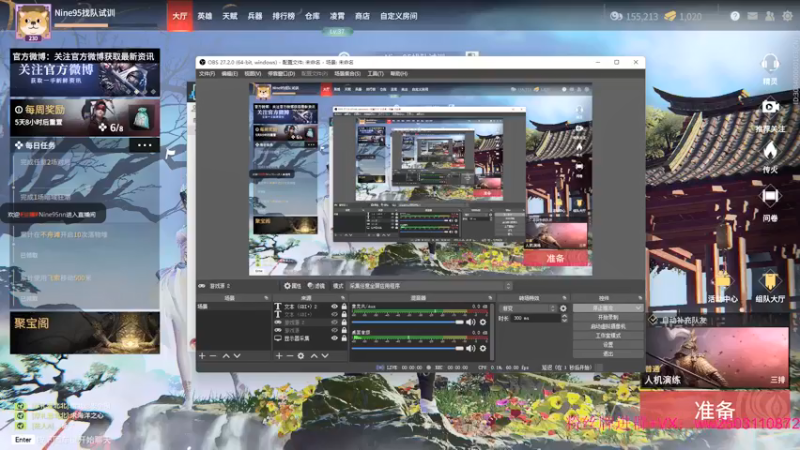
Task: Remove scene with the scenes minus icon
Action: (x=213, y=356)
